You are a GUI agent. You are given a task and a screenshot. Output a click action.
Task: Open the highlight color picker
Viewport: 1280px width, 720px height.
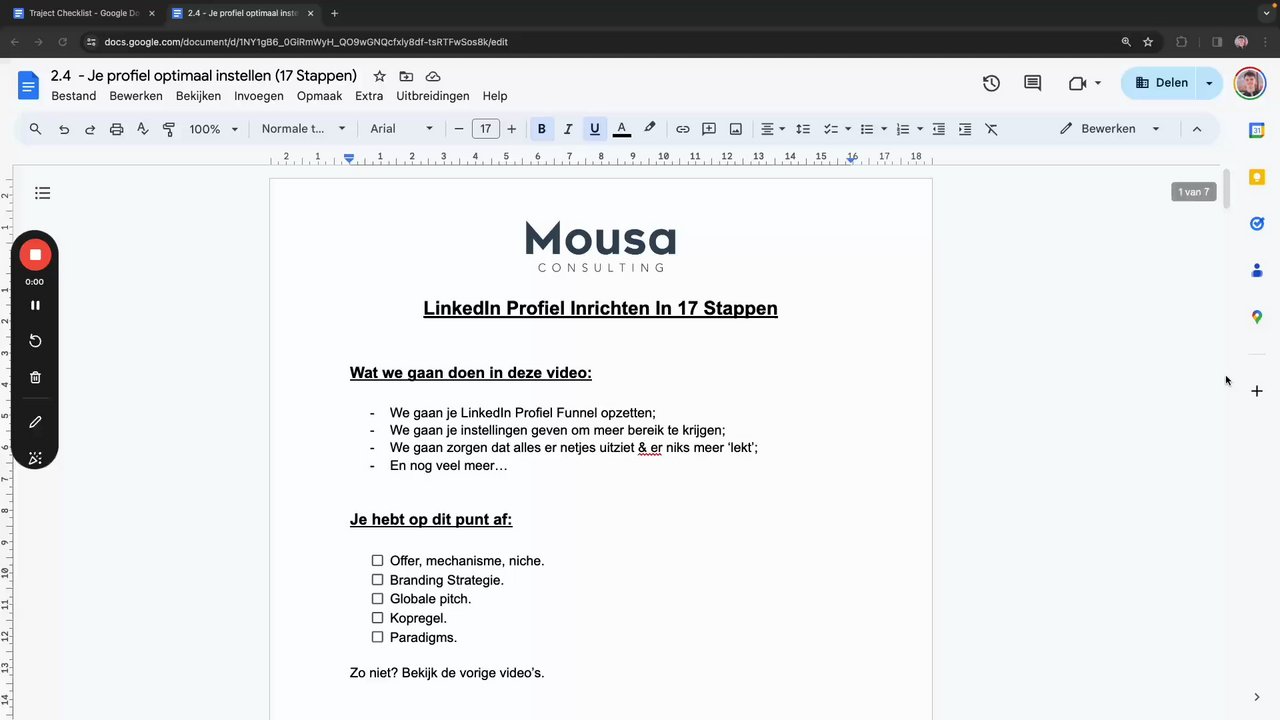[x=649, y=129]
